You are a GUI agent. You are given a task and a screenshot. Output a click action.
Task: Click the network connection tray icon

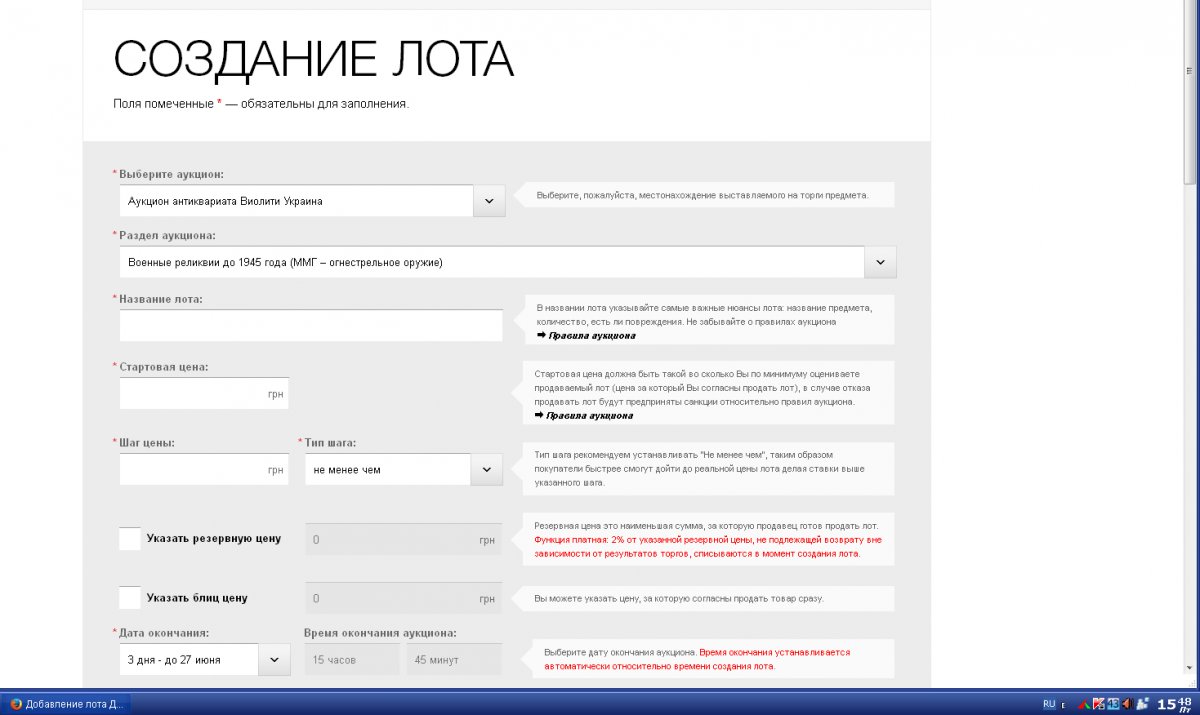click(x=1141, y=704)
